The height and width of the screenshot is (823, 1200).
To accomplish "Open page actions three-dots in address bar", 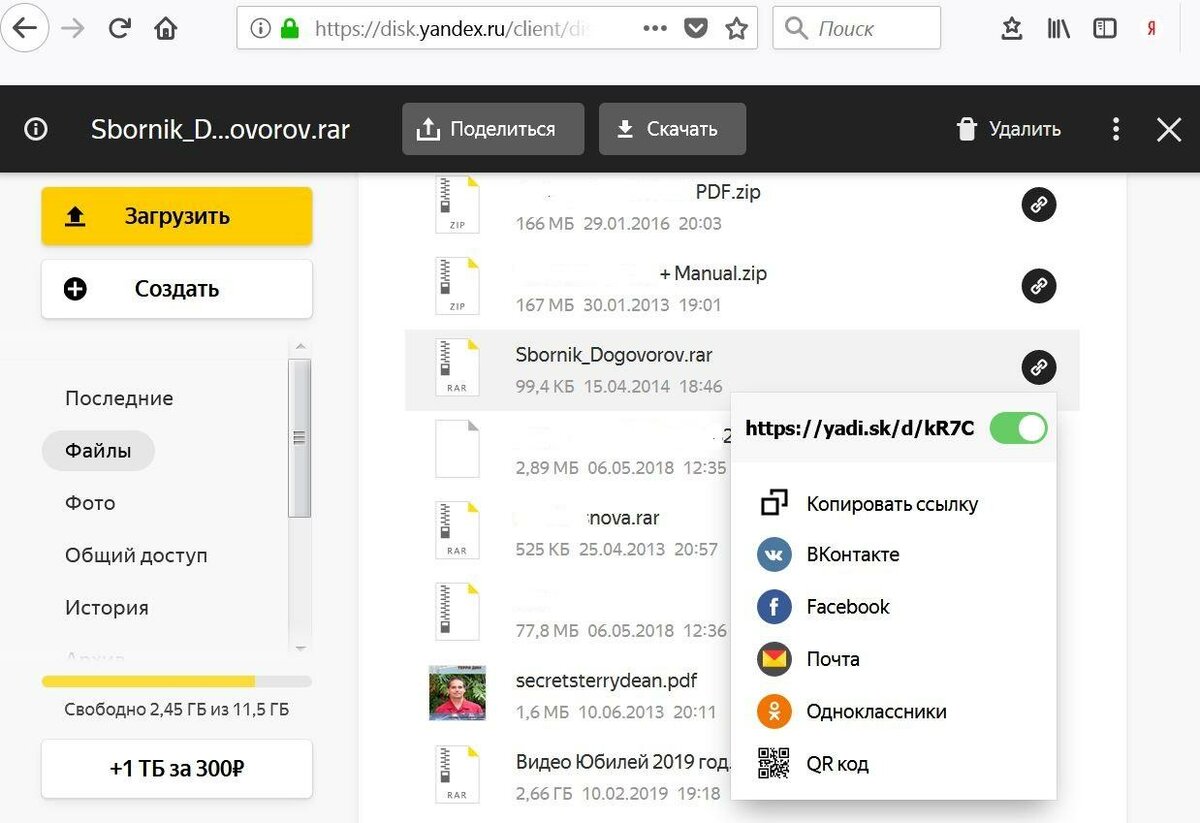I will [655, 29].
